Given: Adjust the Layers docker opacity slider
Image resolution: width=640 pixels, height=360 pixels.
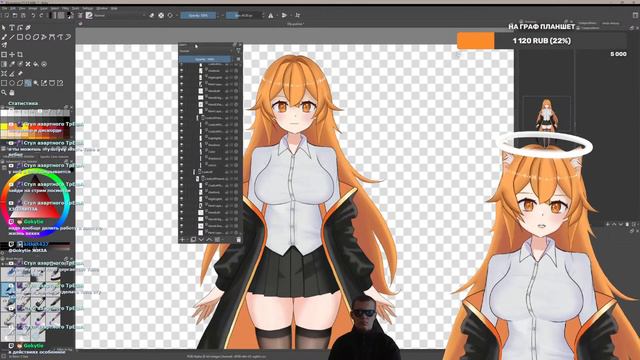Looking at the screenshot, I should click(x=205, y=59).
